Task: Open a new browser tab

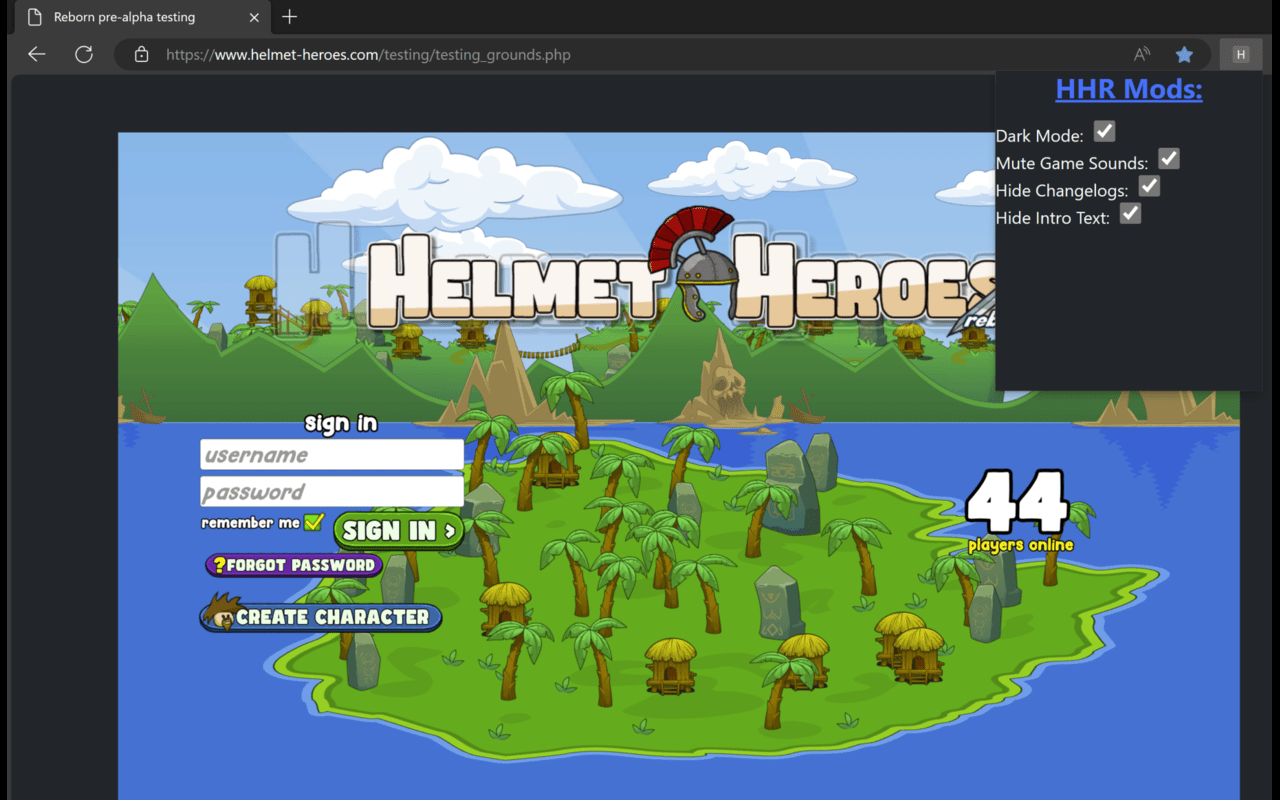Action: click(x=289, y=17)
